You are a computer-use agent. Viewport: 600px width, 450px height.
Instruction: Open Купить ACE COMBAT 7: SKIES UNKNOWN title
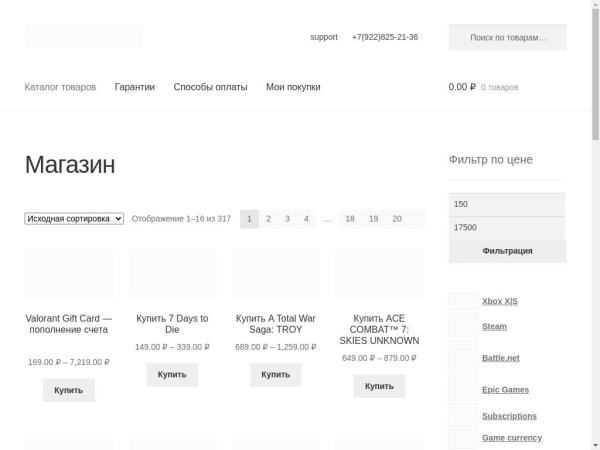coord(380,329)
